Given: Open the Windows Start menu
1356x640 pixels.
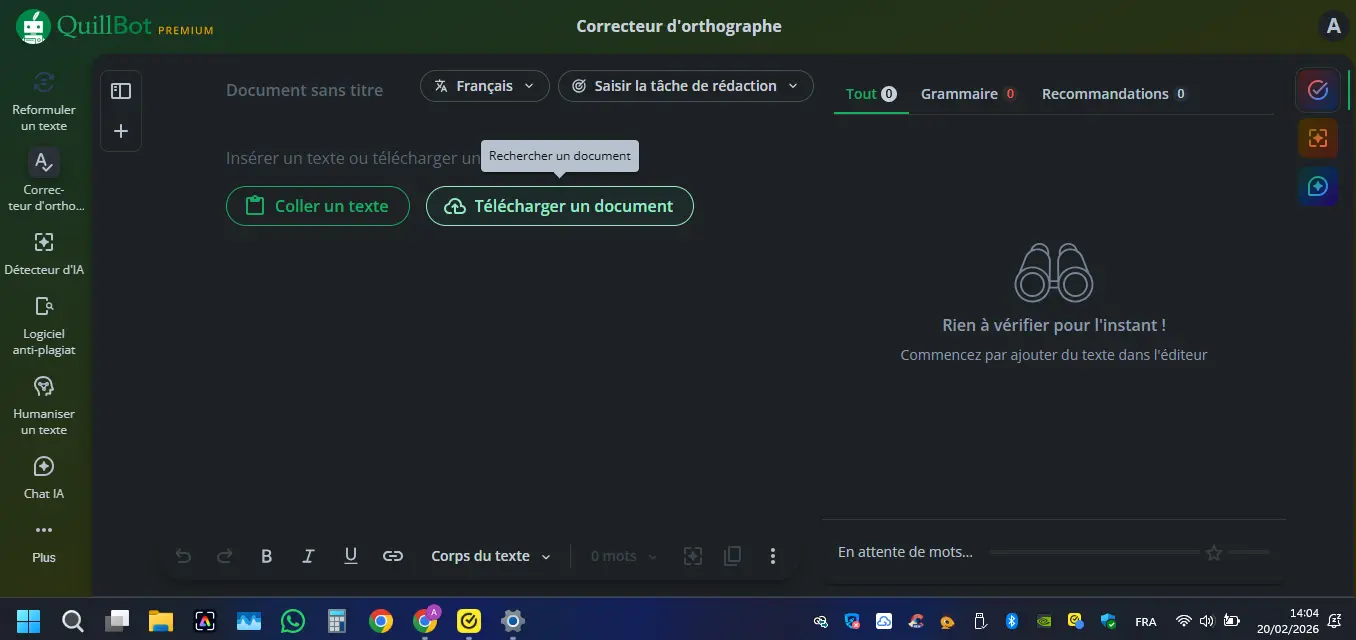Looking at the screenshot, I should (29, 621).
